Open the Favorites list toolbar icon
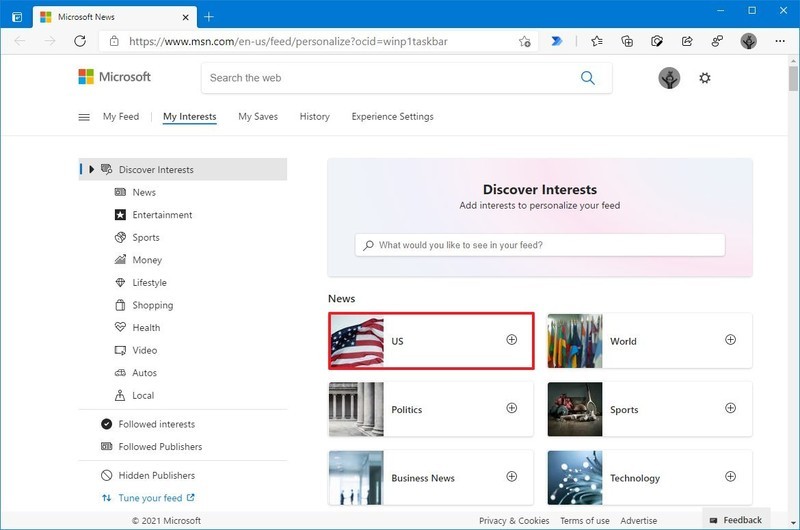This screenshot has width=800, height=530. [597, 41]
